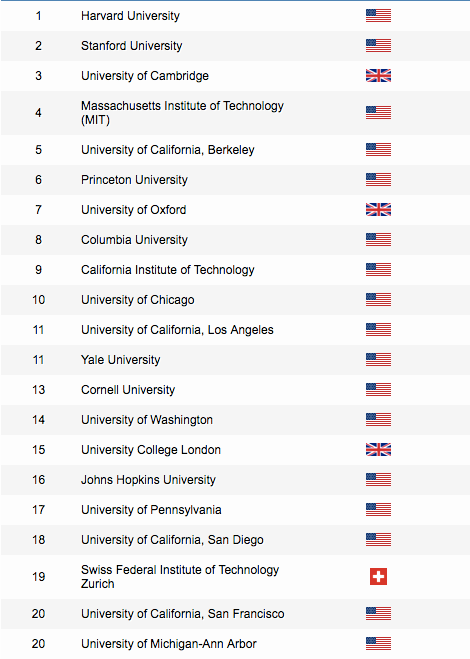Open University of Chicago entry

137,300
